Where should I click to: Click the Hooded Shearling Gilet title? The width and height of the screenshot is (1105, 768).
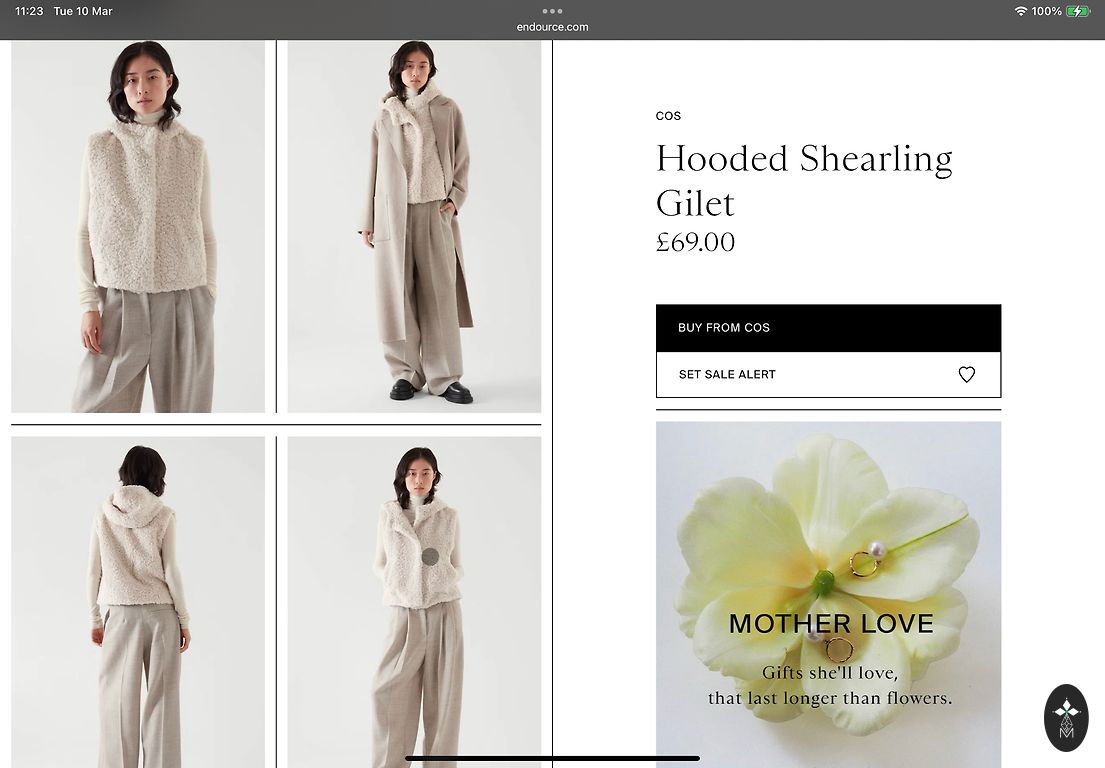coord(804,180)
